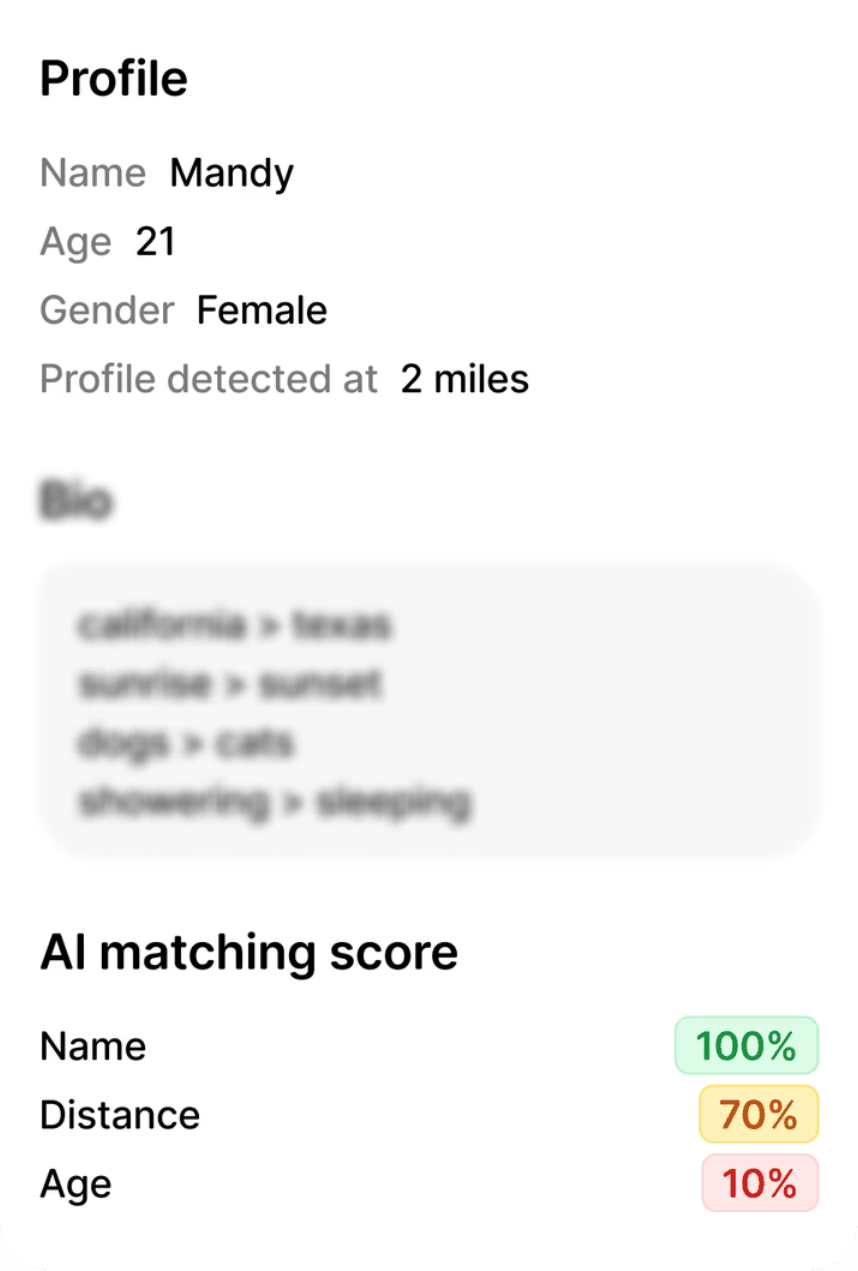Click the Name label under AI matching score

(93, 1047)
